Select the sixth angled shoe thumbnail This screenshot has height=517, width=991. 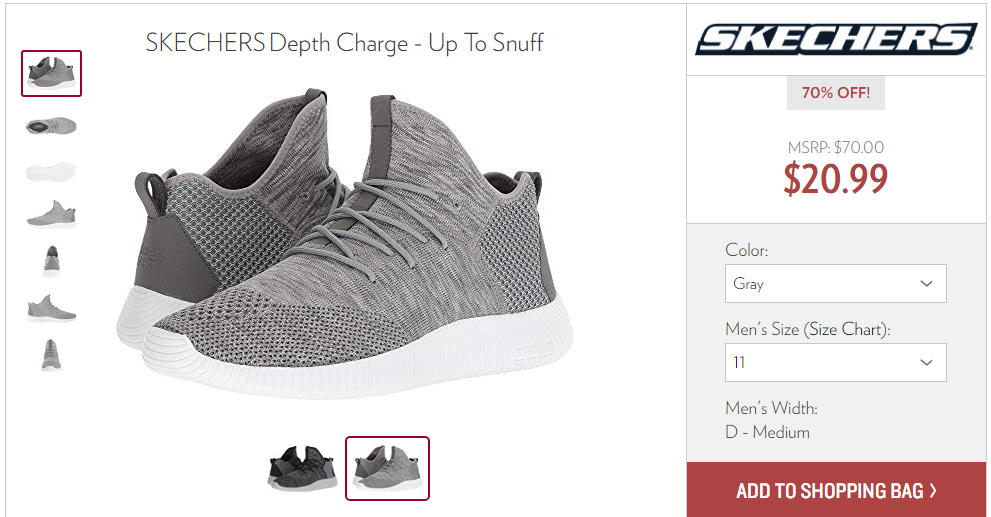pos(51,308)
